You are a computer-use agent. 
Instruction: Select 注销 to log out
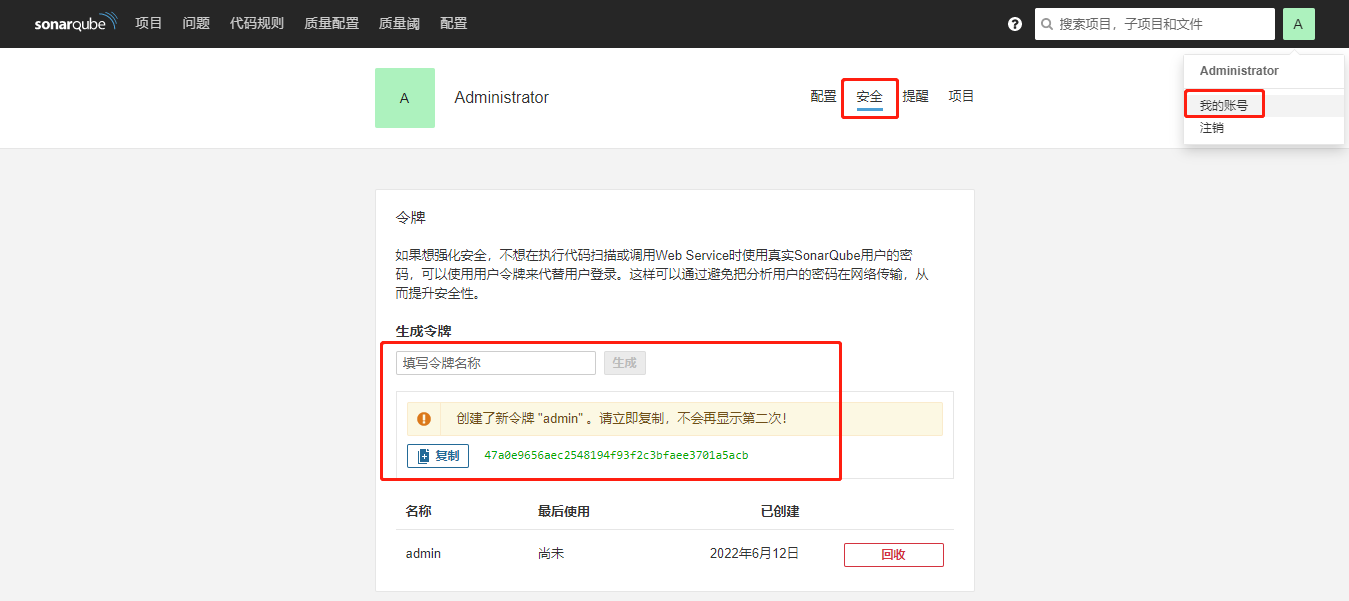1212,128
